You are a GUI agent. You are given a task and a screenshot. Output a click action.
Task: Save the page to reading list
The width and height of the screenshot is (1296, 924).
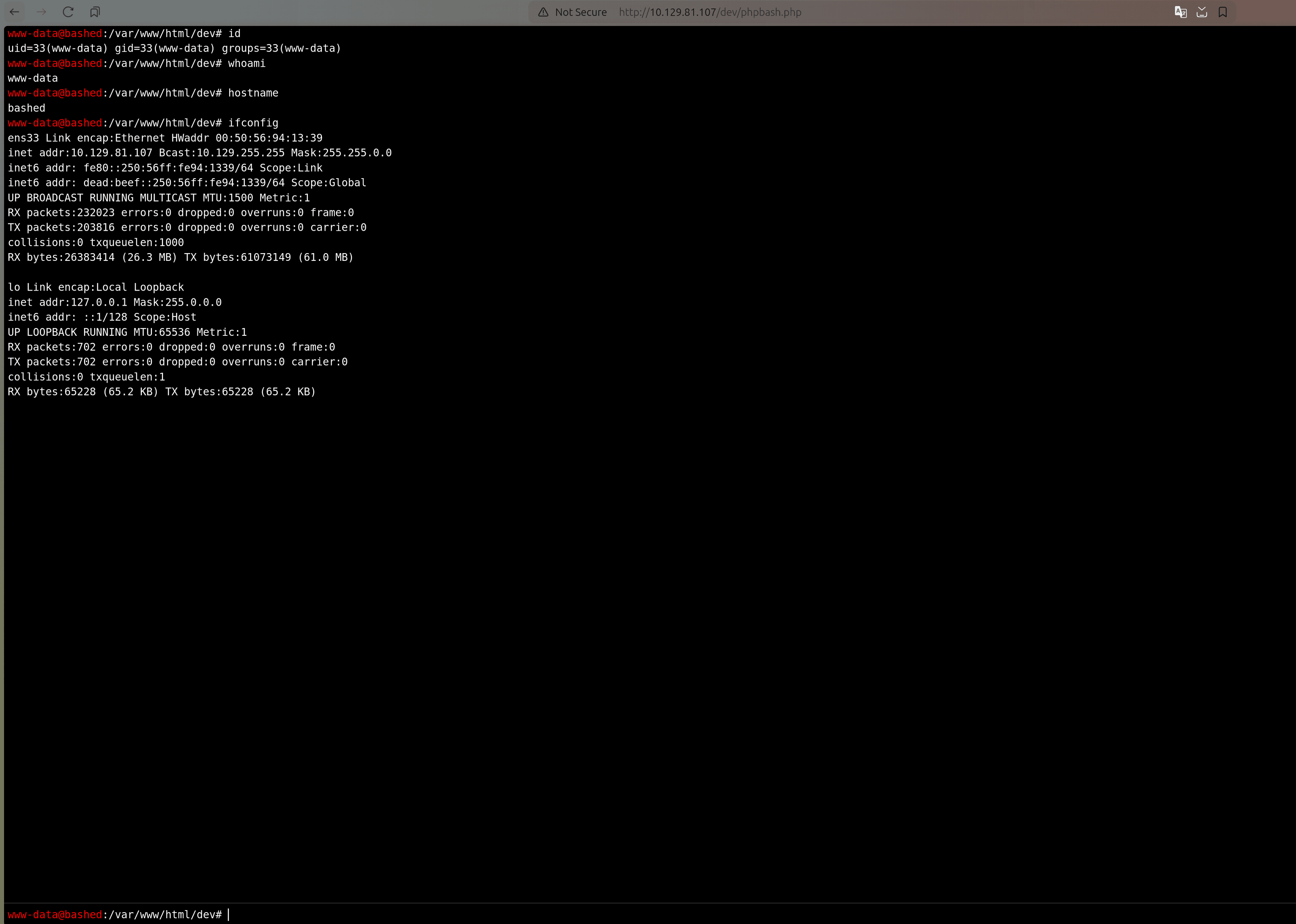(x=1201, y=11)
